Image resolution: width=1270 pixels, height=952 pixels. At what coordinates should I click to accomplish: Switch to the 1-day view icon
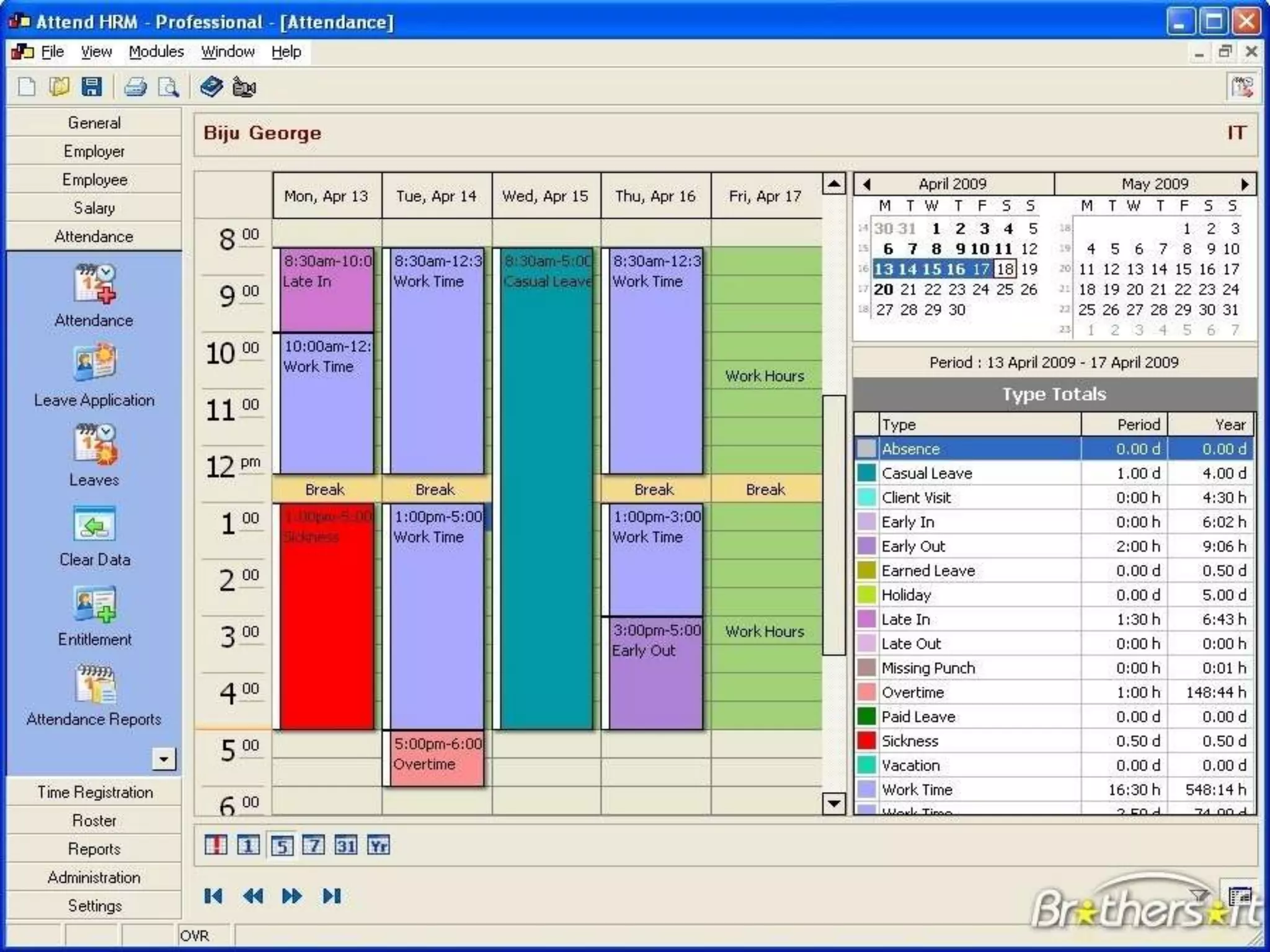248,845
